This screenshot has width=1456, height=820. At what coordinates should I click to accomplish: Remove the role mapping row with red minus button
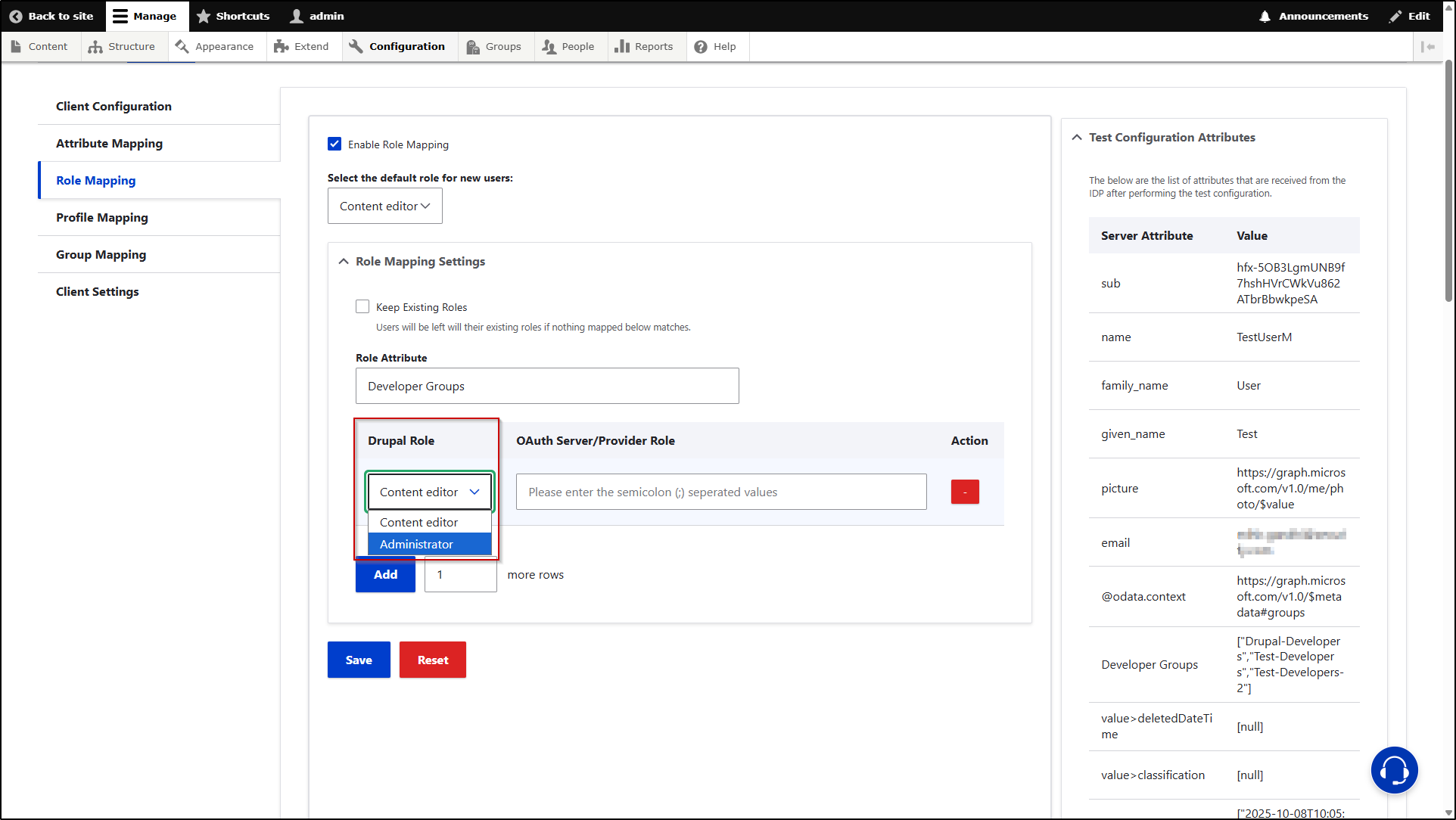coord(965,492)
